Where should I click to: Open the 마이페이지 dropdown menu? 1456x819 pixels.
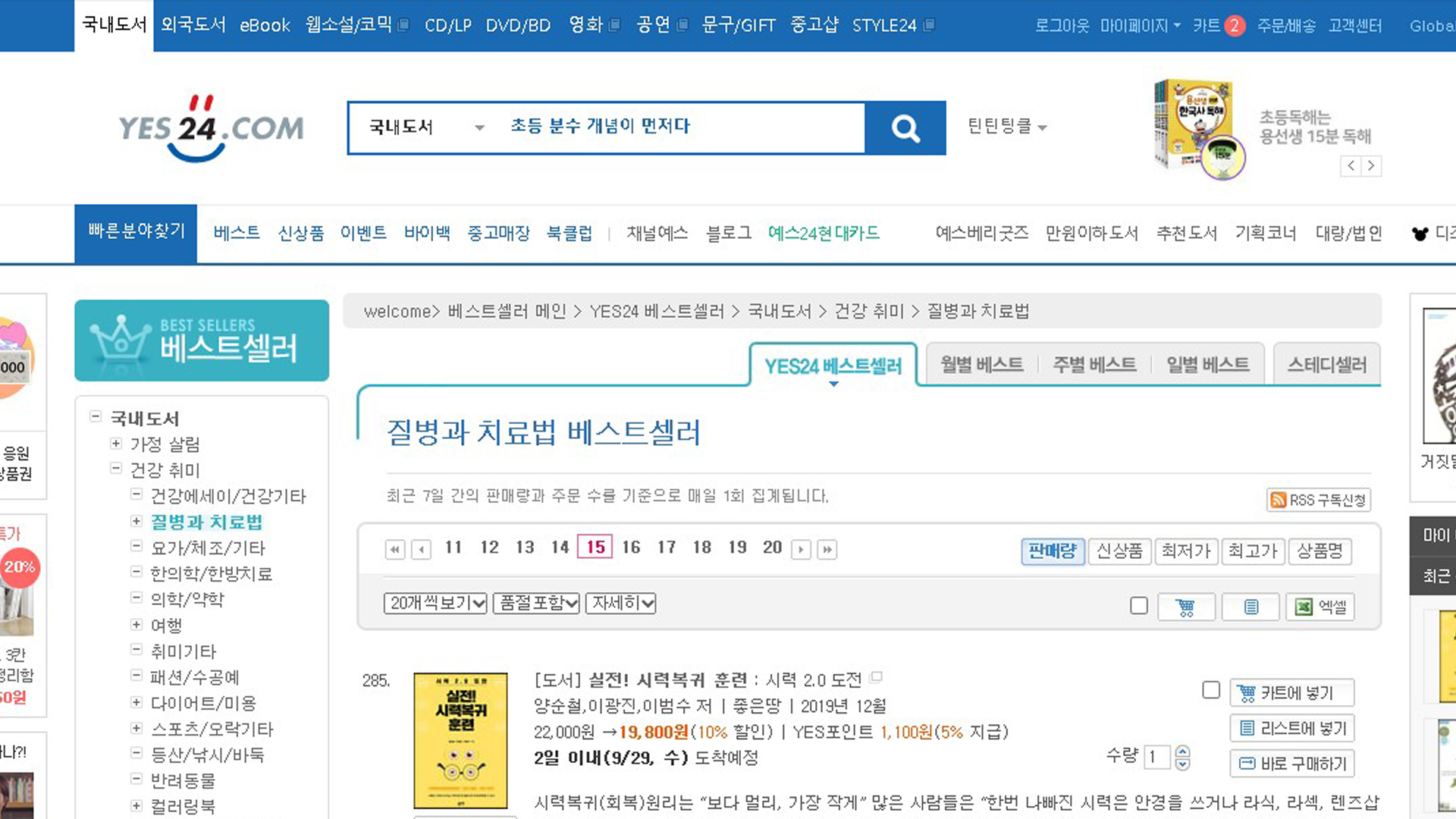1141,26
